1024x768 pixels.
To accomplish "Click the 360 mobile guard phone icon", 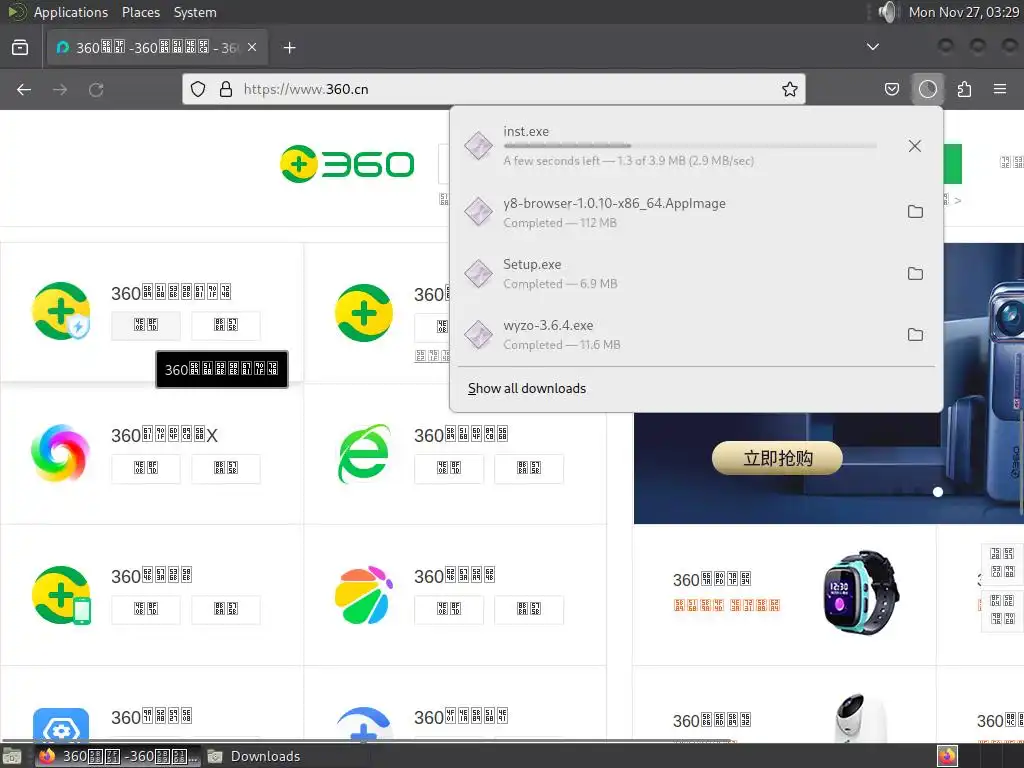I will 61,595.
